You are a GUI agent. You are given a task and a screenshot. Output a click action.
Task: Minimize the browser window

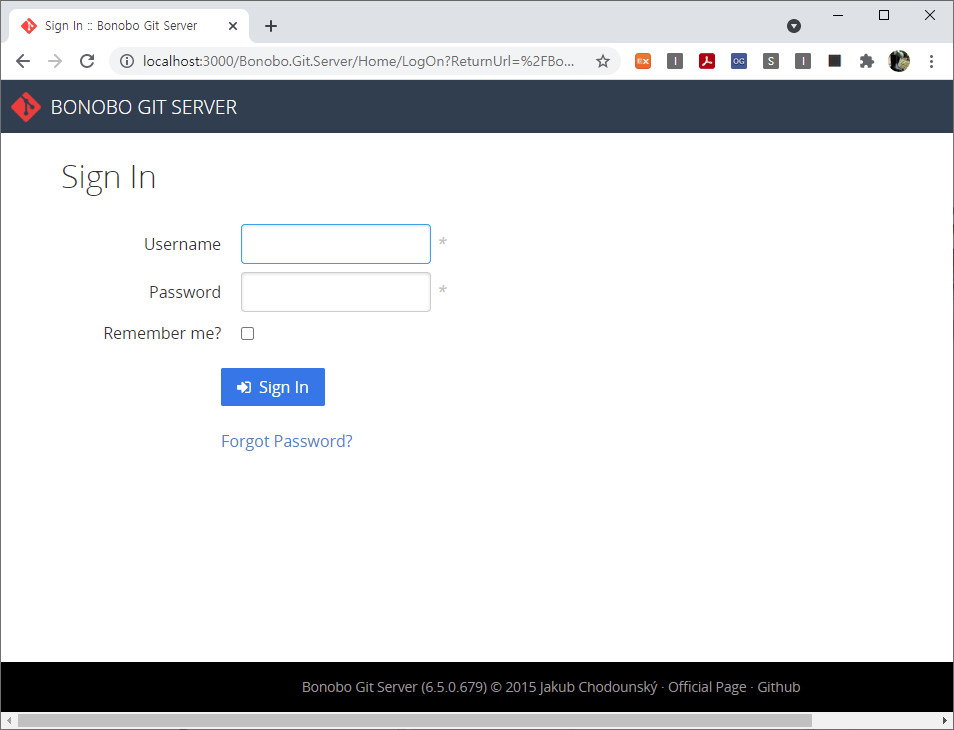click(x=838, y=15)
